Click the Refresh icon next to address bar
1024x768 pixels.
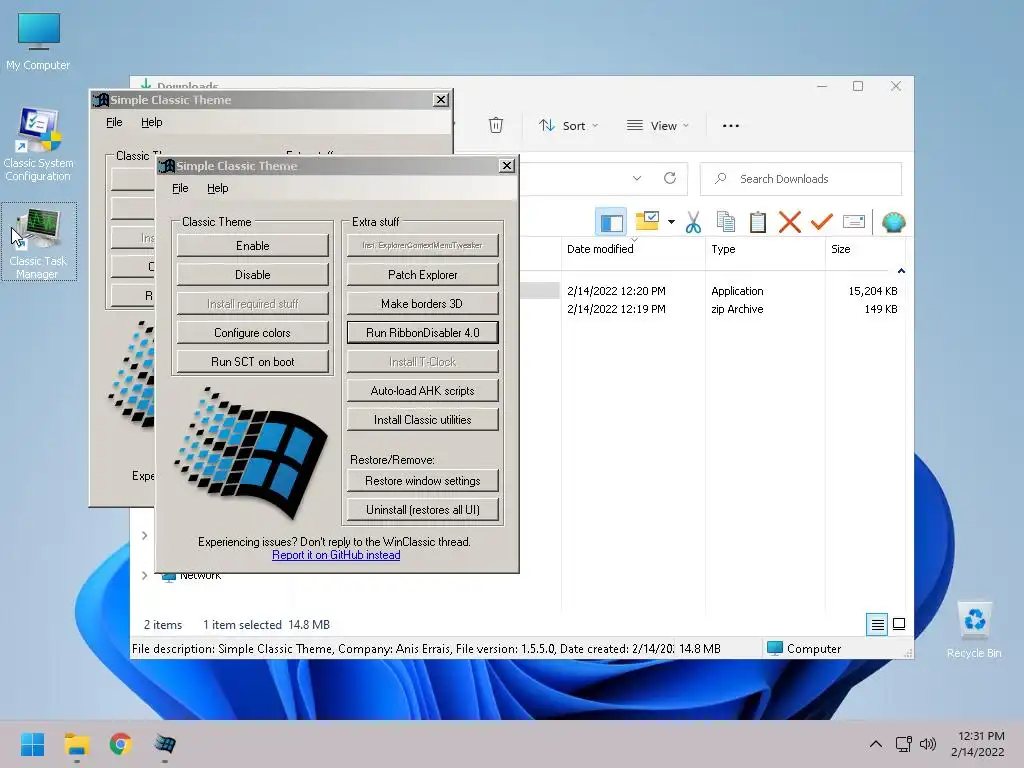669,178
